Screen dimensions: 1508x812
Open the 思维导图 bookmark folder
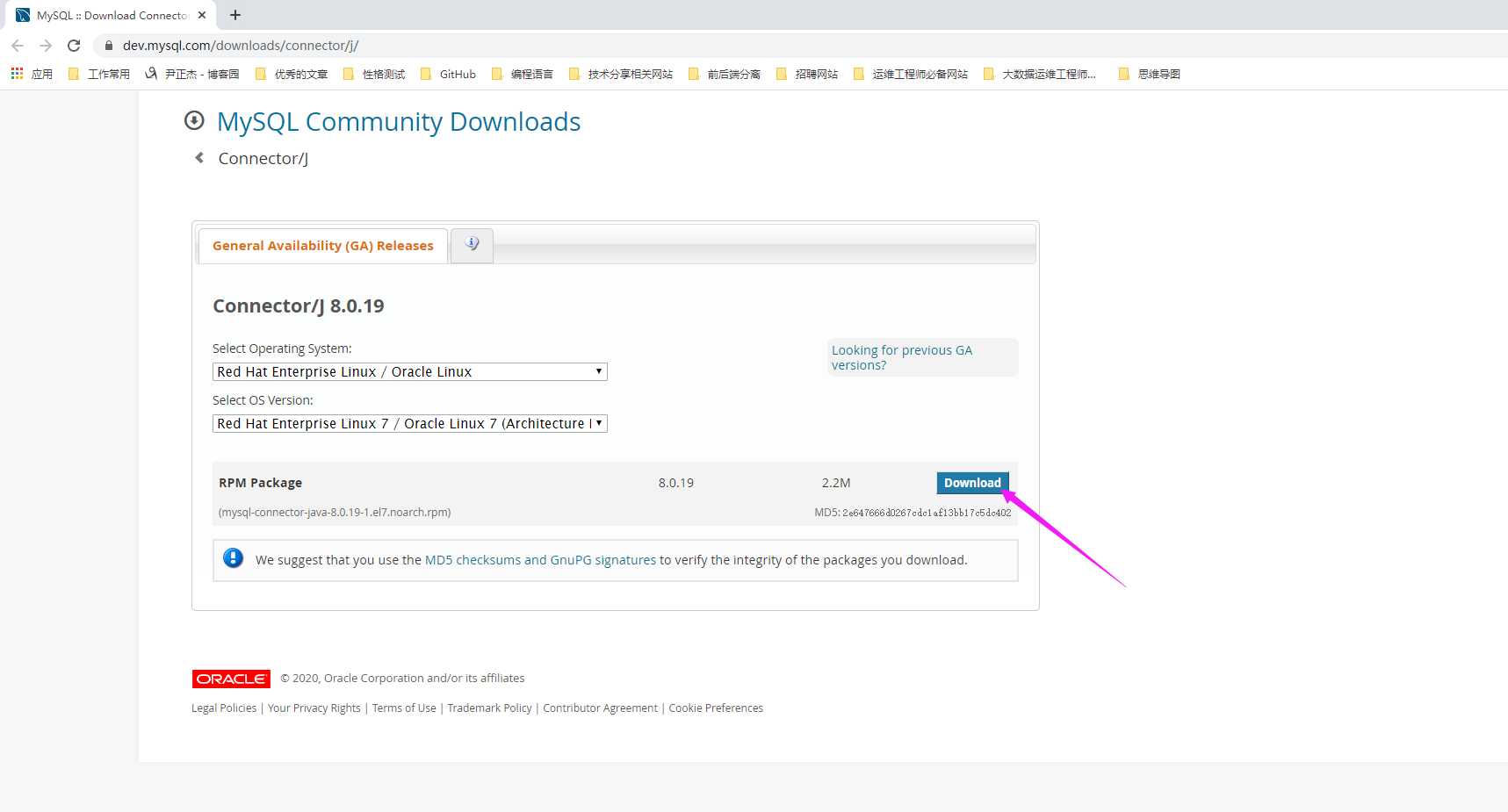point(1150,74)
